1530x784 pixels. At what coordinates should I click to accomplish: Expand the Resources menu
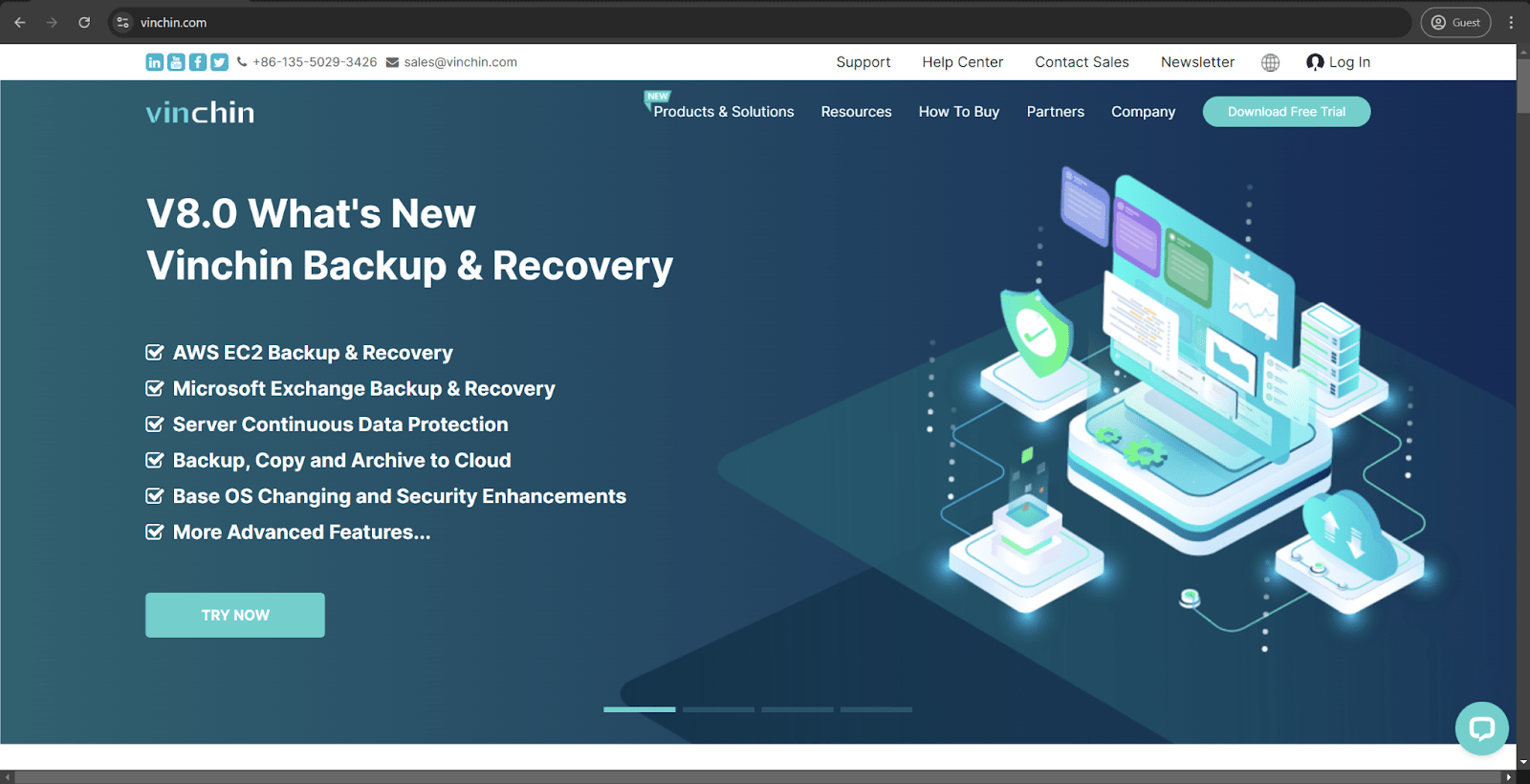point(856,112)
